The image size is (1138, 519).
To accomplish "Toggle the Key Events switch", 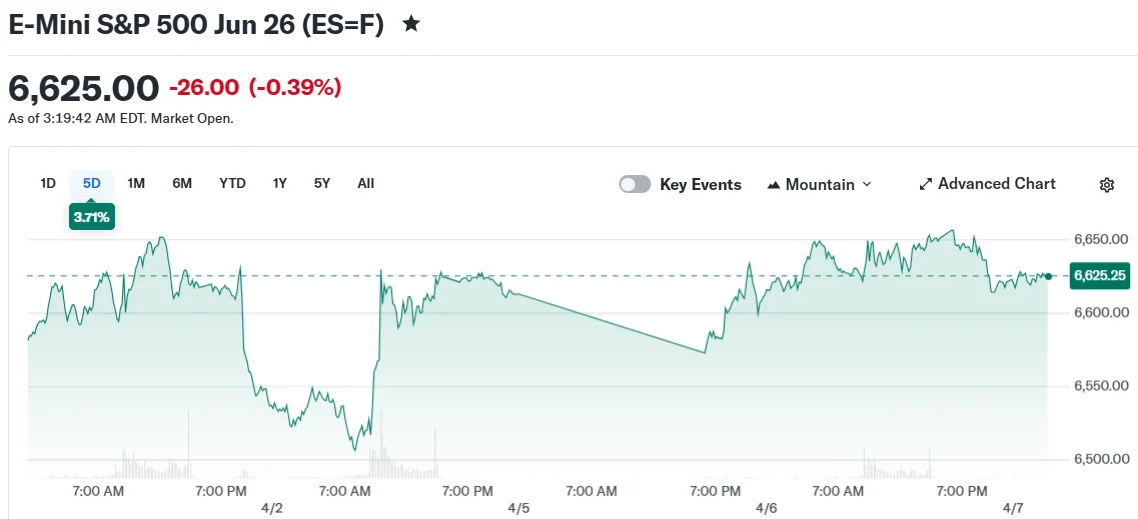I will (635, 184).
